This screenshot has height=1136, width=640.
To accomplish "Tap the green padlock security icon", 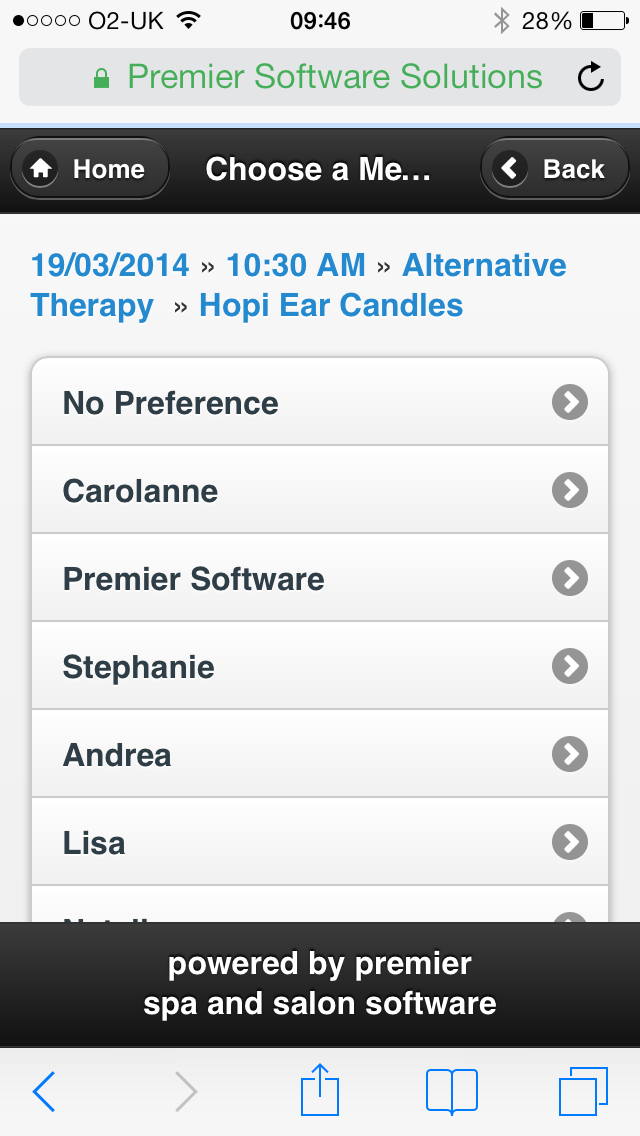I will click(x=101, y=79).
